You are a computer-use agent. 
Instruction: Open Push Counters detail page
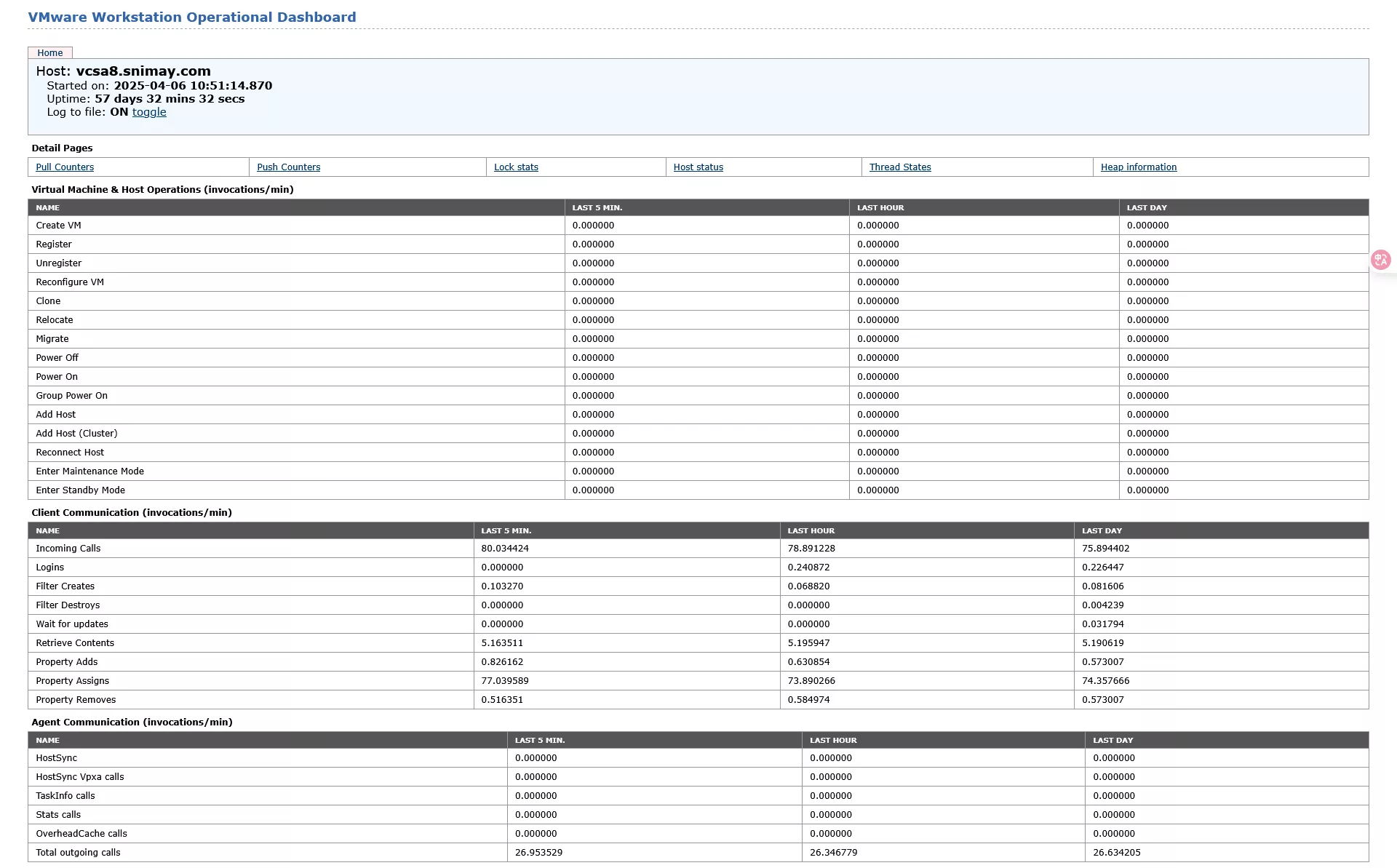pos(288,167)
